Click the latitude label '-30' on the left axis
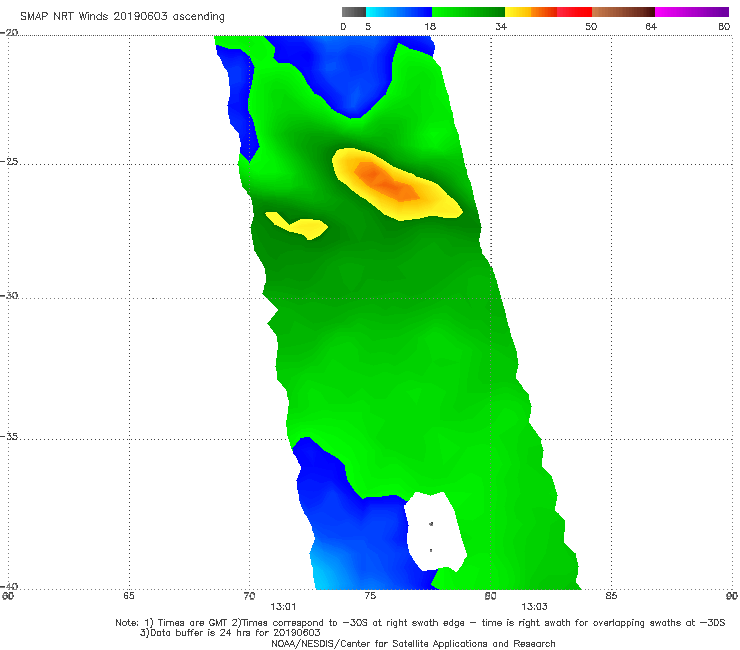This screenshot has width=740, height=650. point(9,295)
